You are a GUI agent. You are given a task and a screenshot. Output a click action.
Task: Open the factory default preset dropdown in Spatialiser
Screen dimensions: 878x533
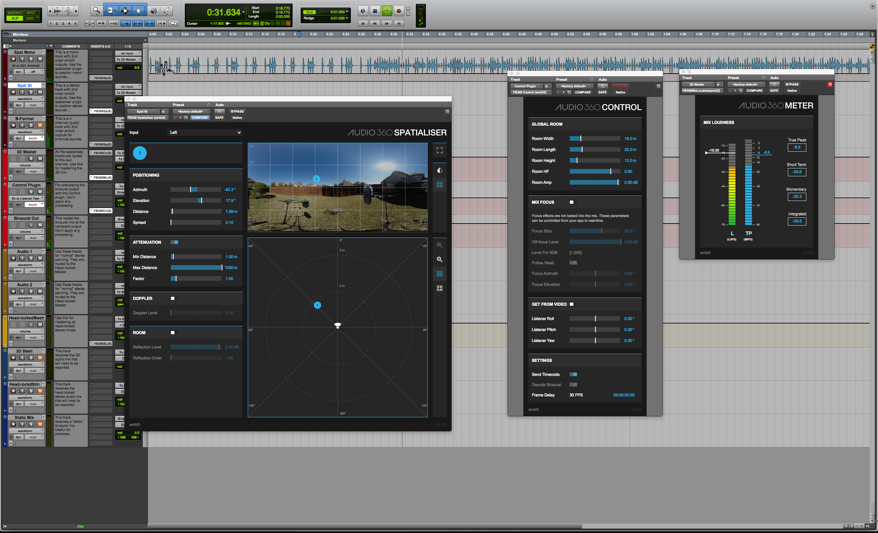pyautogui.click(x=190, y=111)
